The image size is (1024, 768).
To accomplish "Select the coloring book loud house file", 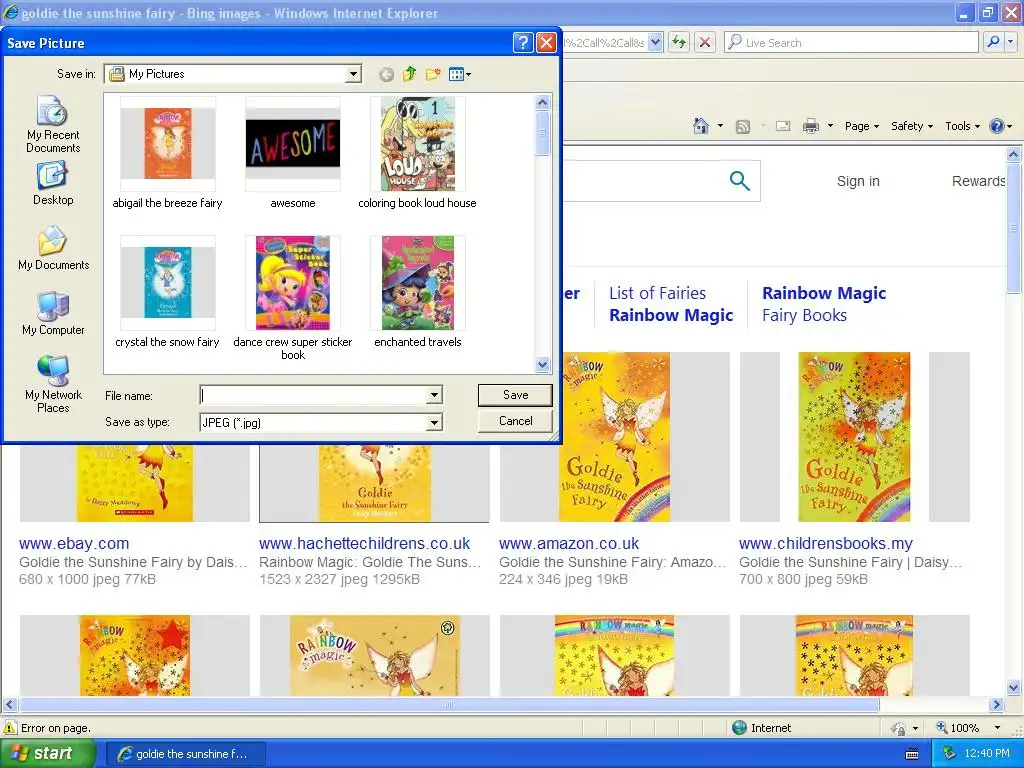I will (417, 153).
